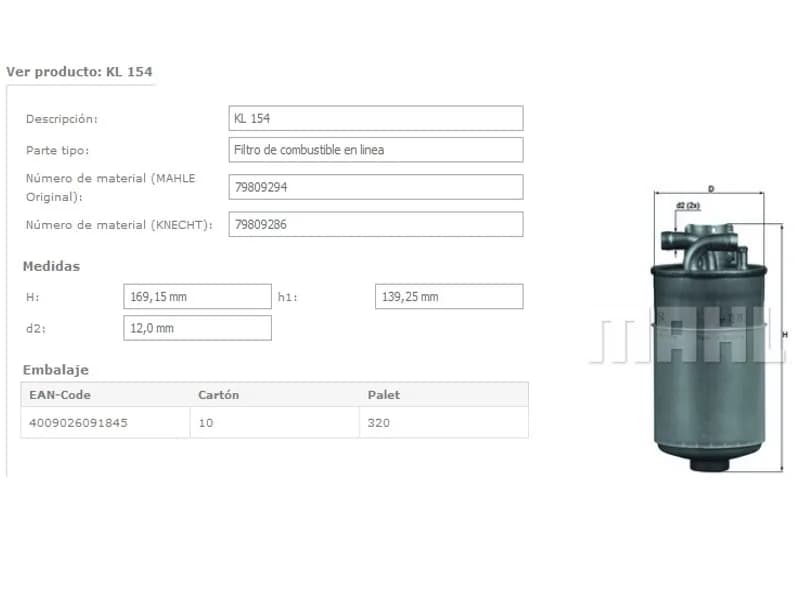Click the h1 measurement field 139,25 mm
The height and width of the screenshot is (600, 800).
click(449, 296)
